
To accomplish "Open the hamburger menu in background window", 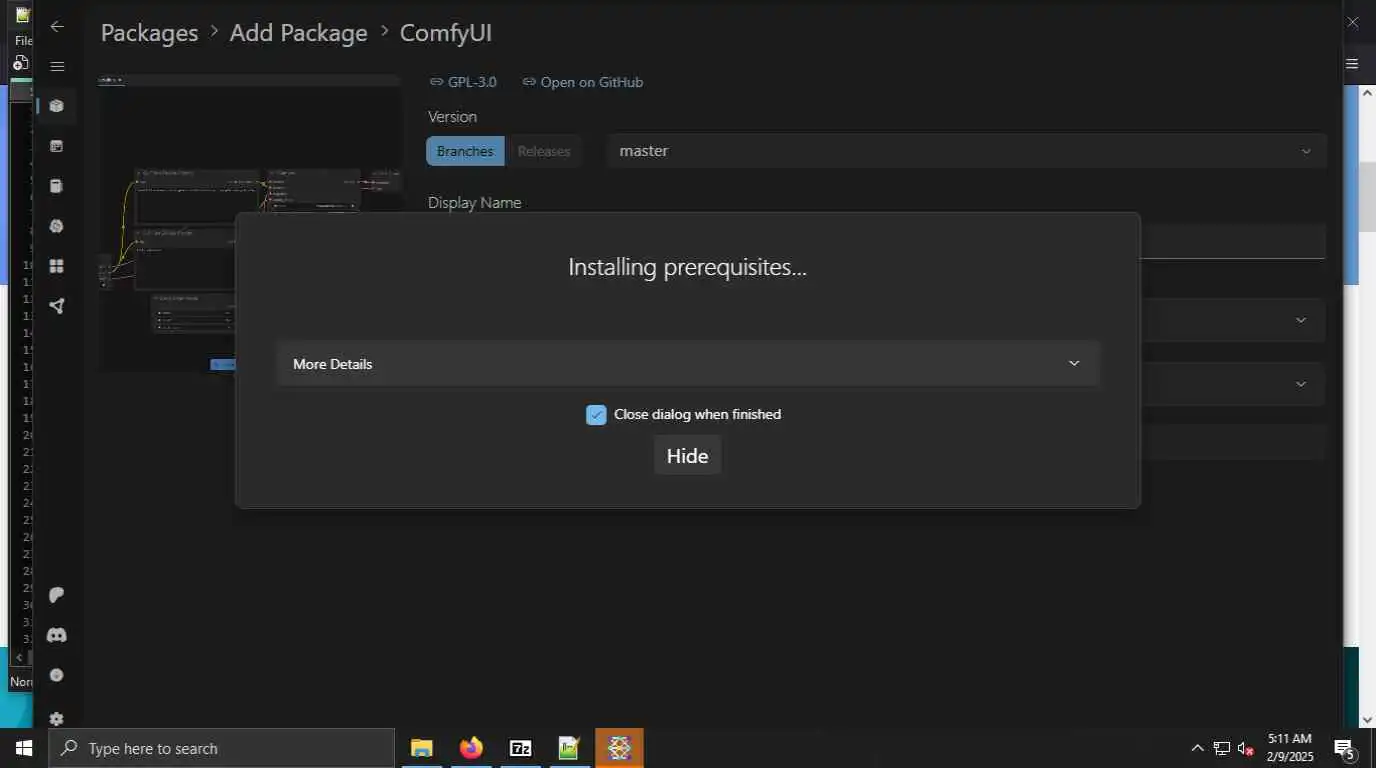I will [x=1352, y=63].
